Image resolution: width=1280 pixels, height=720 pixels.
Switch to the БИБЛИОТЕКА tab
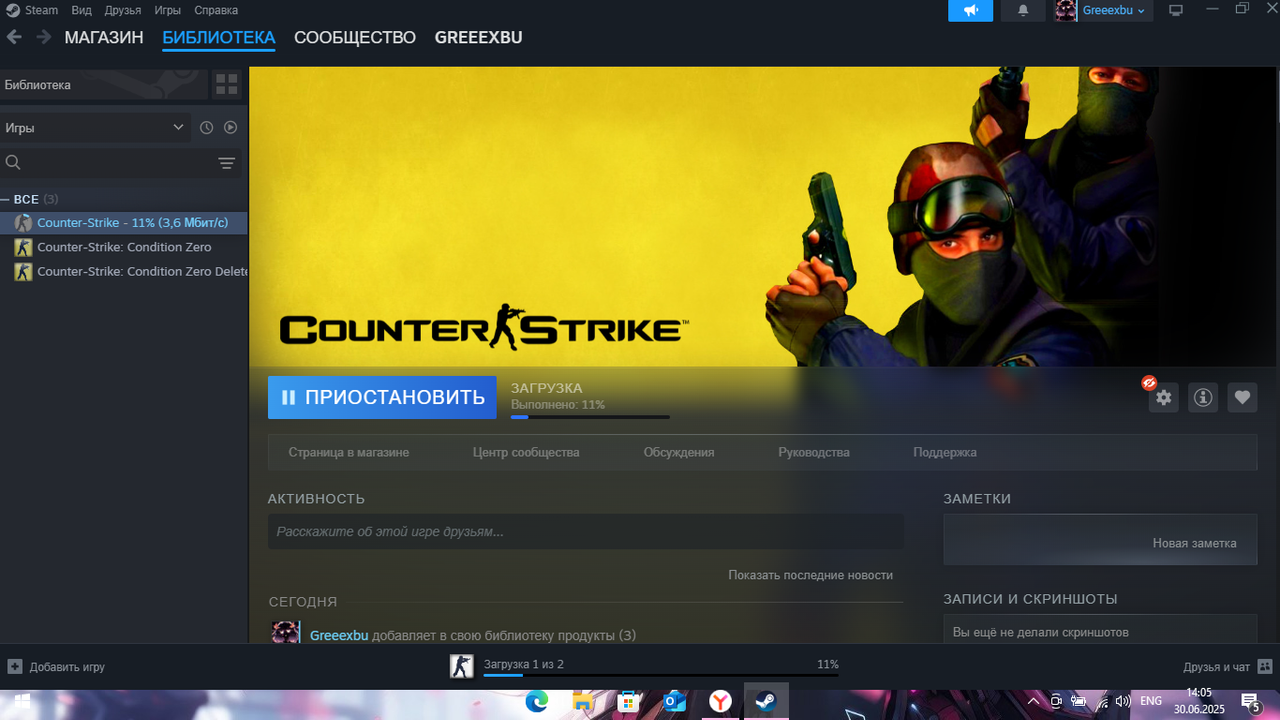(x=218, y=38)
